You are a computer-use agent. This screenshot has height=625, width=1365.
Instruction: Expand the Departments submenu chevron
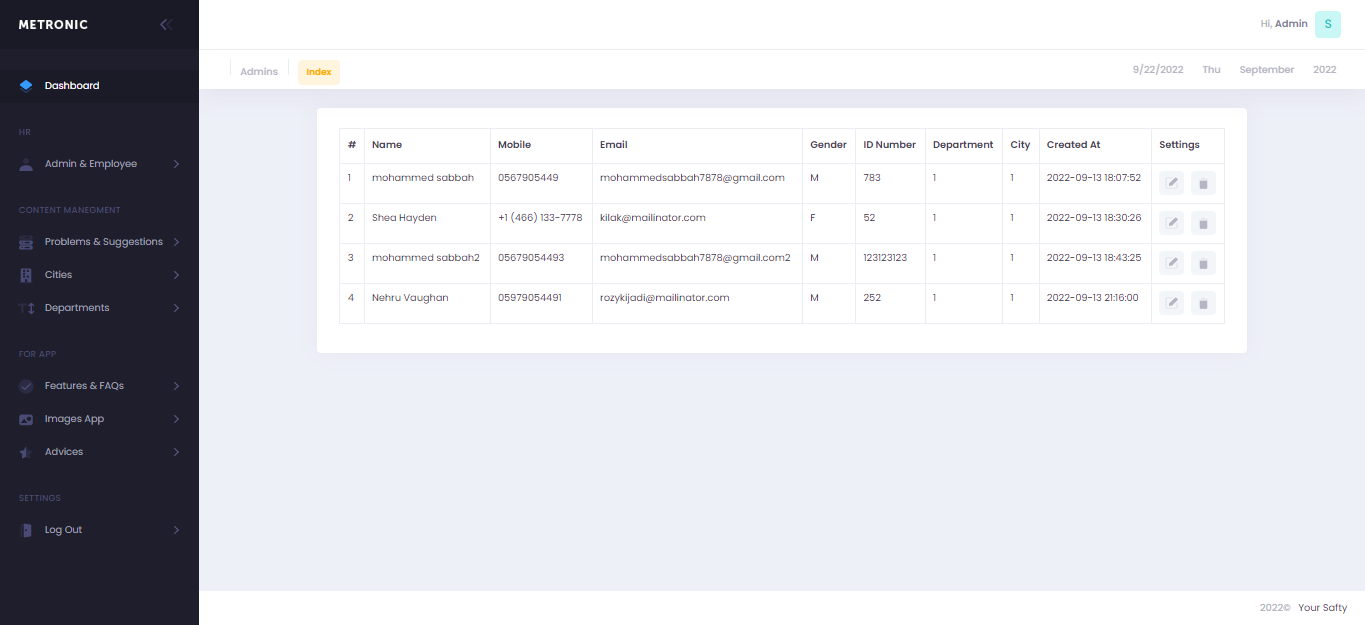pyautogui.click(x=176, y=308)
